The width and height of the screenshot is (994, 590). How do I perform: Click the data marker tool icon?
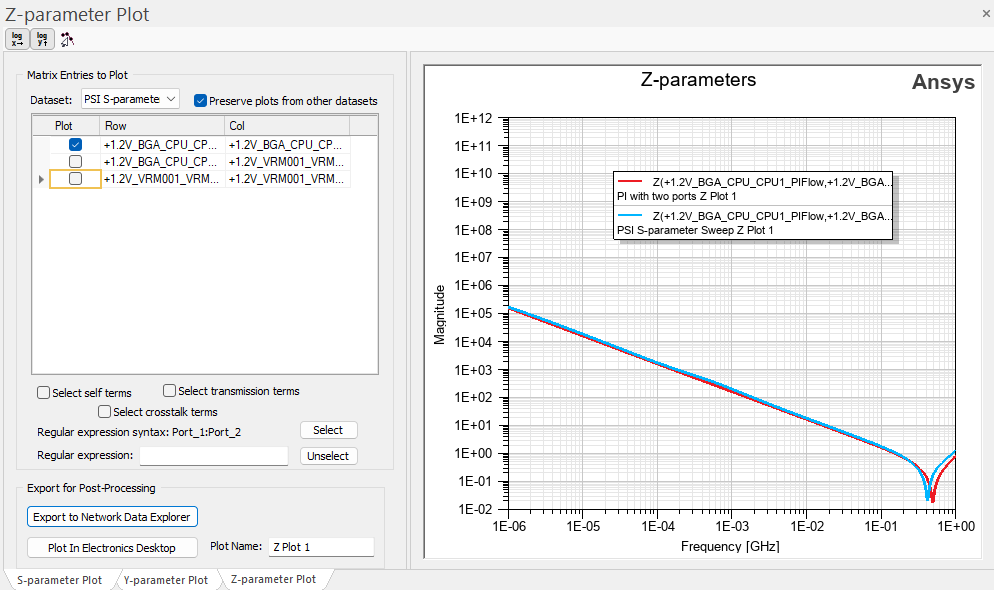coord(67,39)
